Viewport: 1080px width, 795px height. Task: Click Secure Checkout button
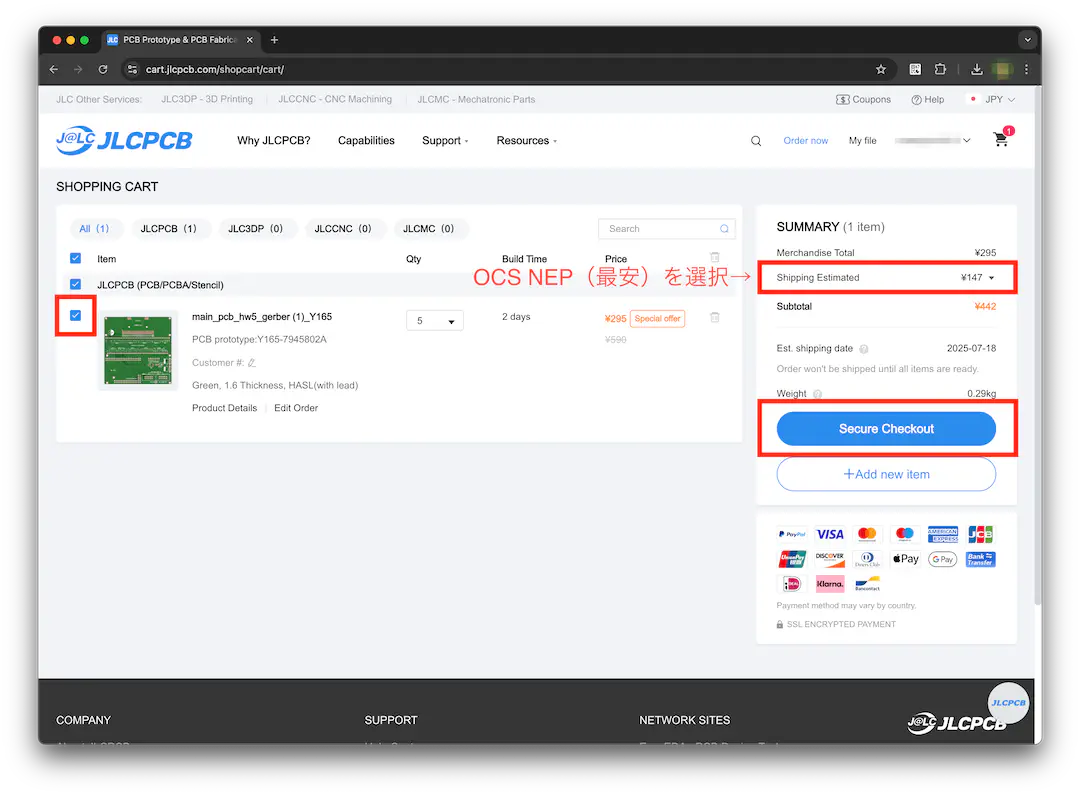tap(886, 429)
